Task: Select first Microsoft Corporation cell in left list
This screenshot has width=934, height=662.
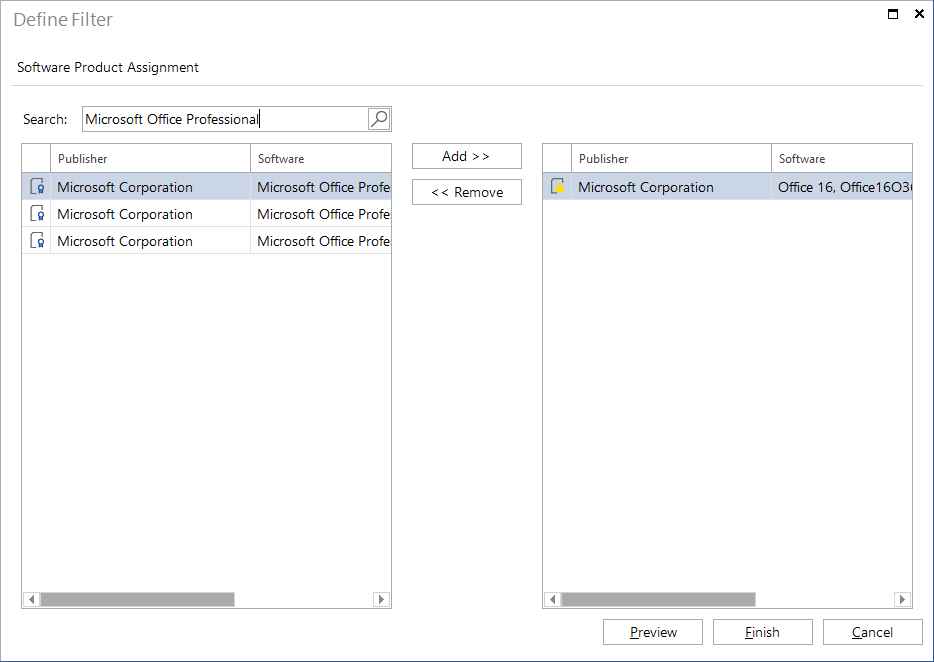Action: [x=151, y=187]
